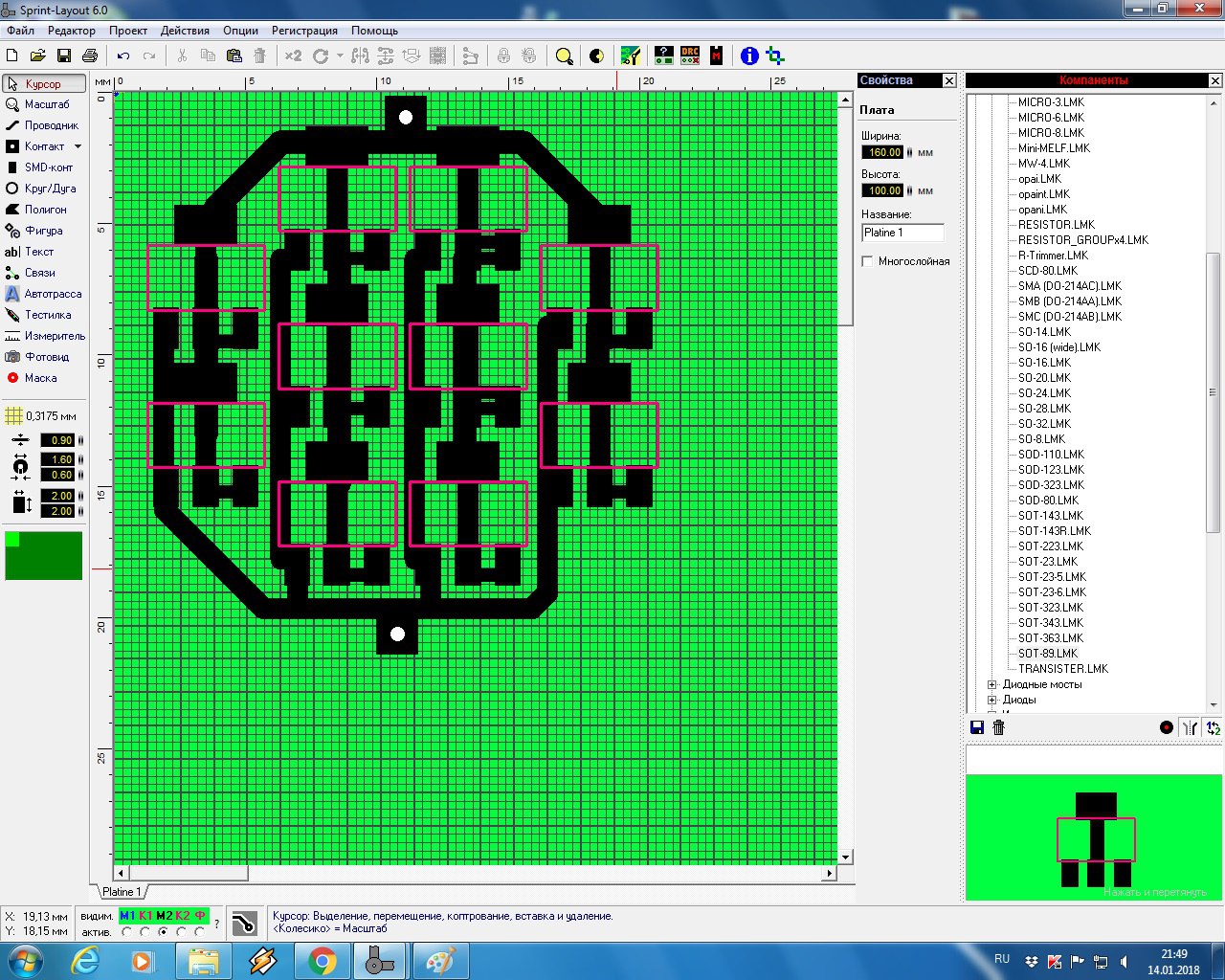1225x980 pixels.
Task: Expand the Диодные мосты tree folder
Action: [992, 684]
